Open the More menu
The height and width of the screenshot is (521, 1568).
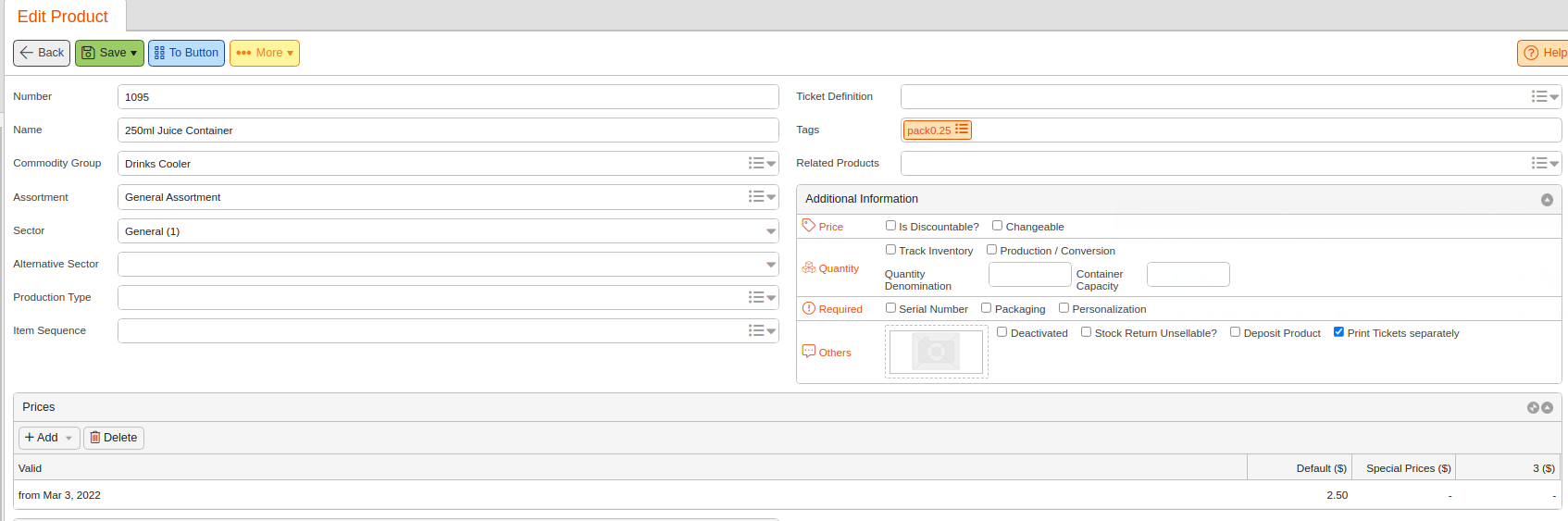pyautogui.click(x=265, y=53)
